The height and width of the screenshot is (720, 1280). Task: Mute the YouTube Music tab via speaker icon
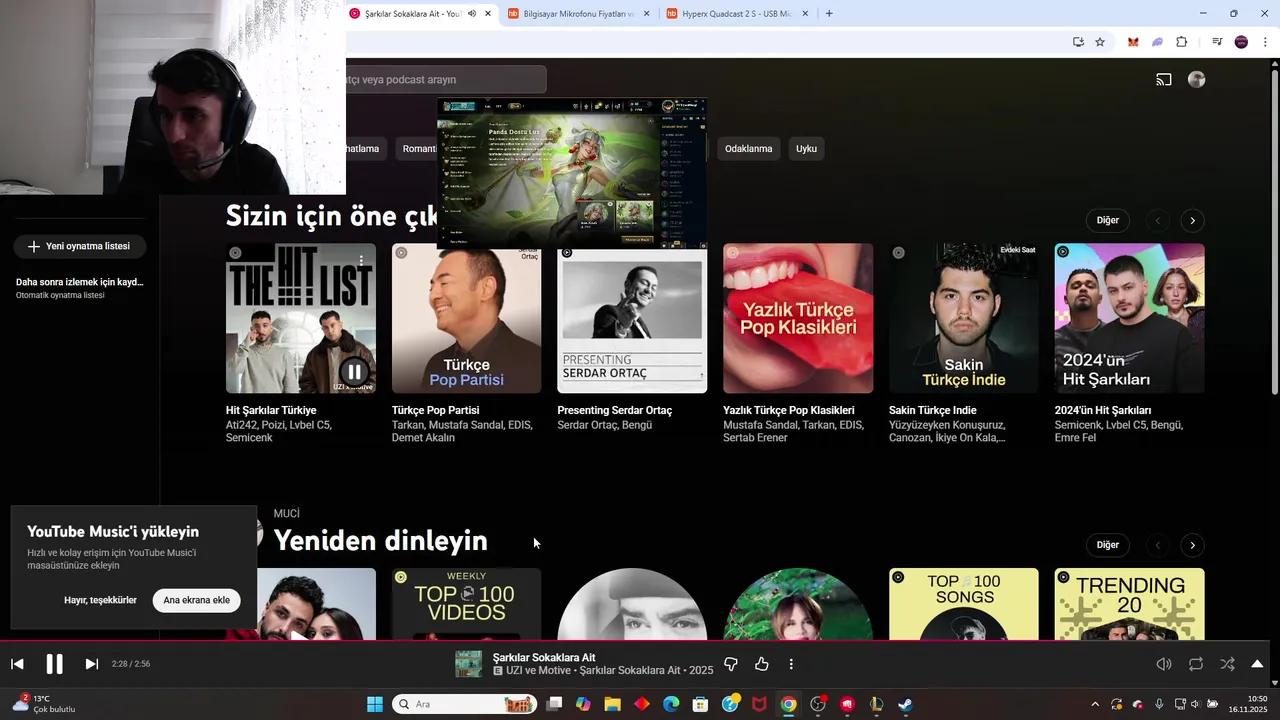pyautogui.click(x=472, y=14)
